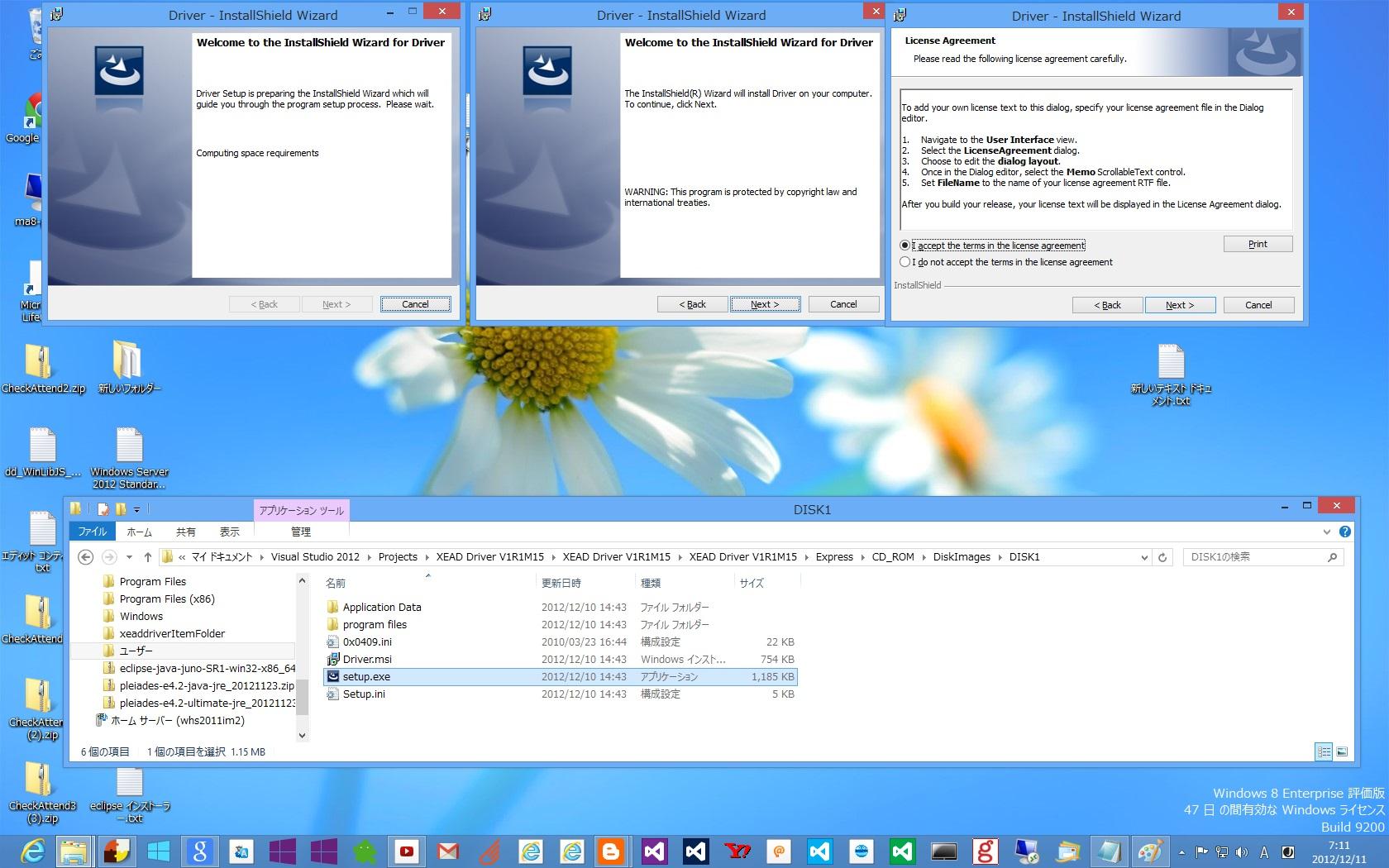Go up one folder level in Explorer
Viewport: 1389px width, 868px height.
coord(148,557)
